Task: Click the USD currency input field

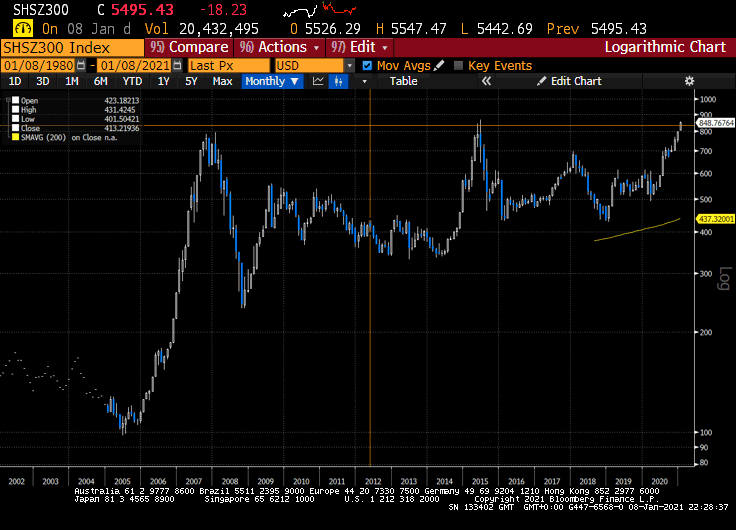Action: tap(310, 65)
